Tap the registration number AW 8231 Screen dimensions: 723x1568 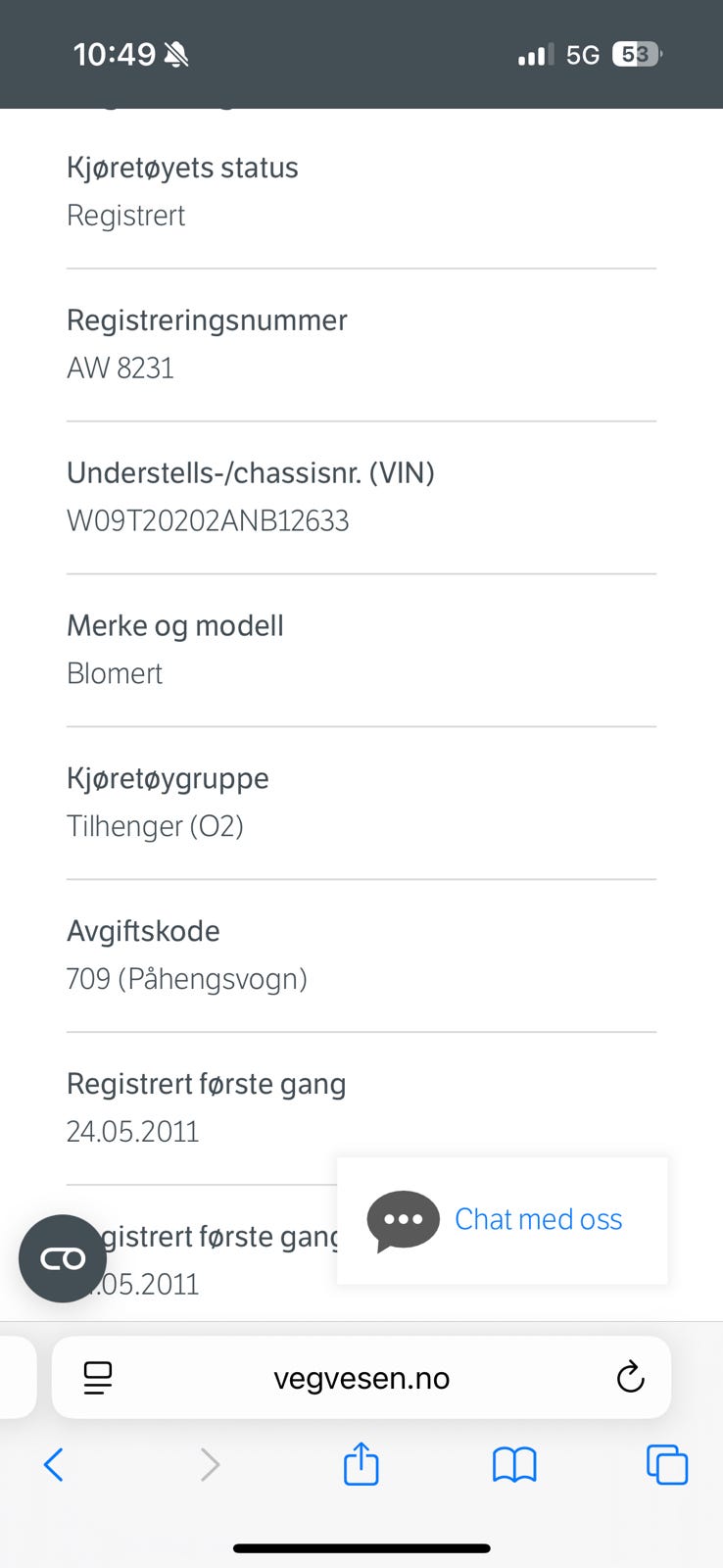[120, 367]
